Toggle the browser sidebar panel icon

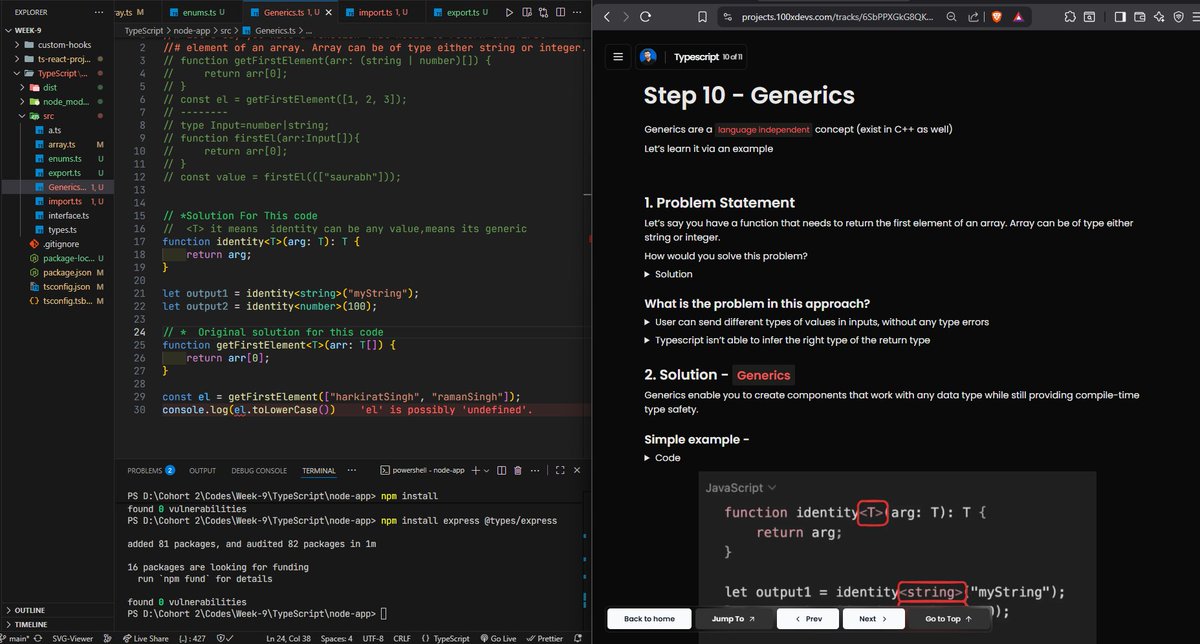[1120, 17]
